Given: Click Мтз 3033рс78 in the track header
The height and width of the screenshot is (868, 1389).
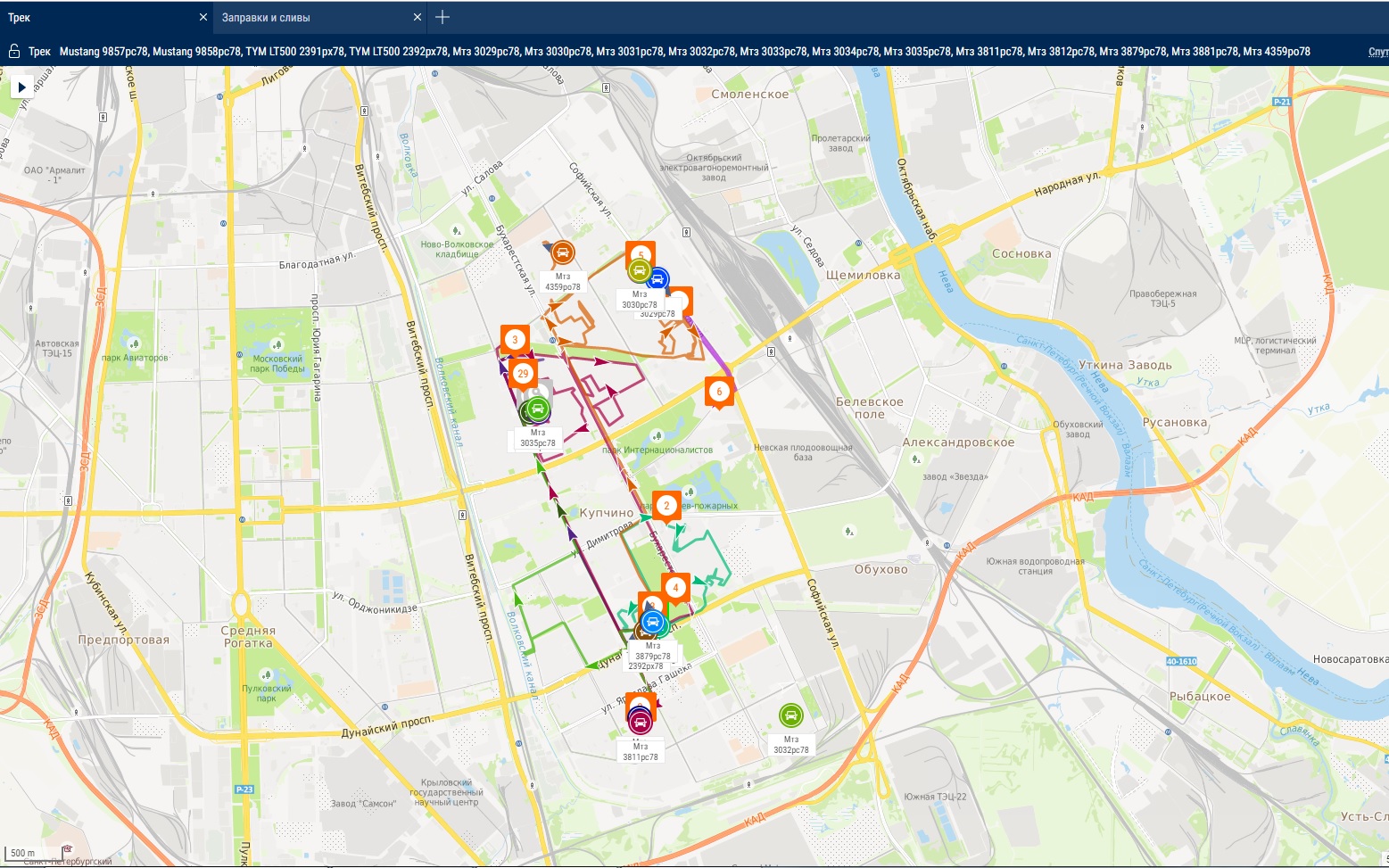Looking at the screenshot, I should [773, 52].
